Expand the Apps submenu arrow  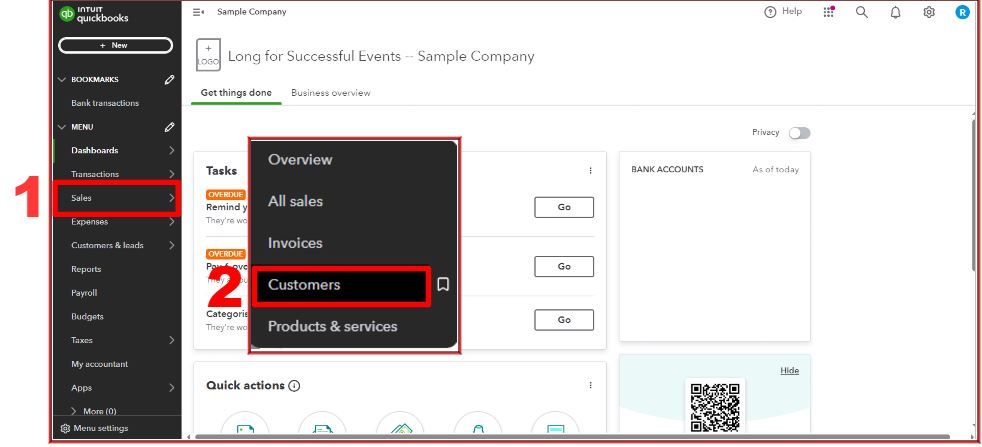tap(172, 388)
